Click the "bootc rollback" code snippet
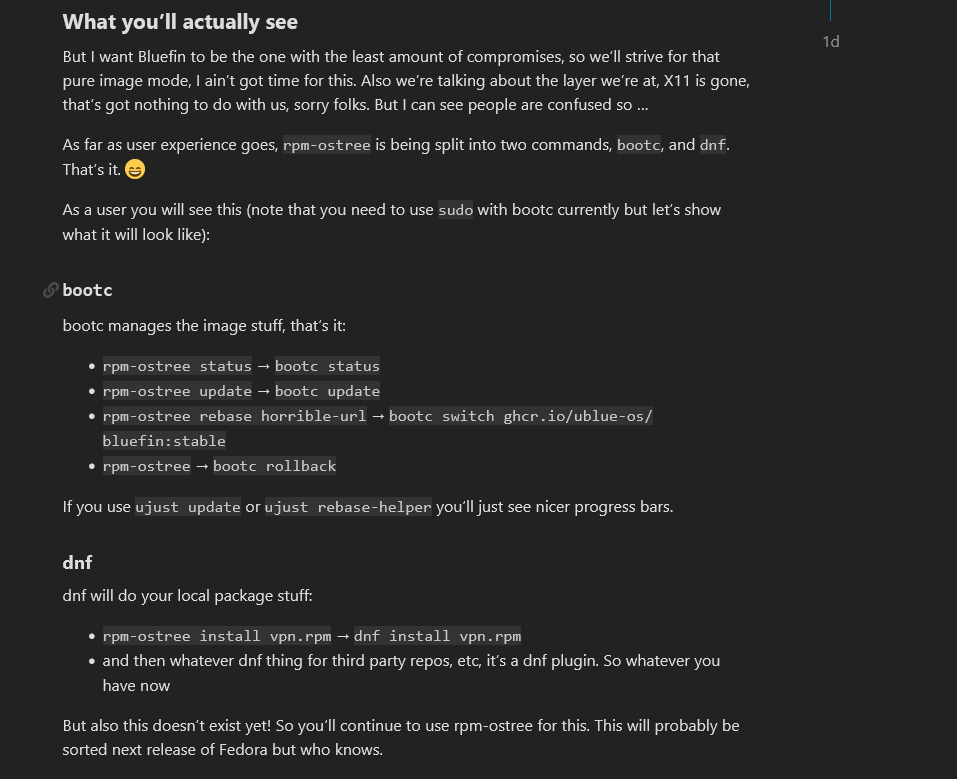This screenshot has height=779, width=957. click(x=274, y=466)
